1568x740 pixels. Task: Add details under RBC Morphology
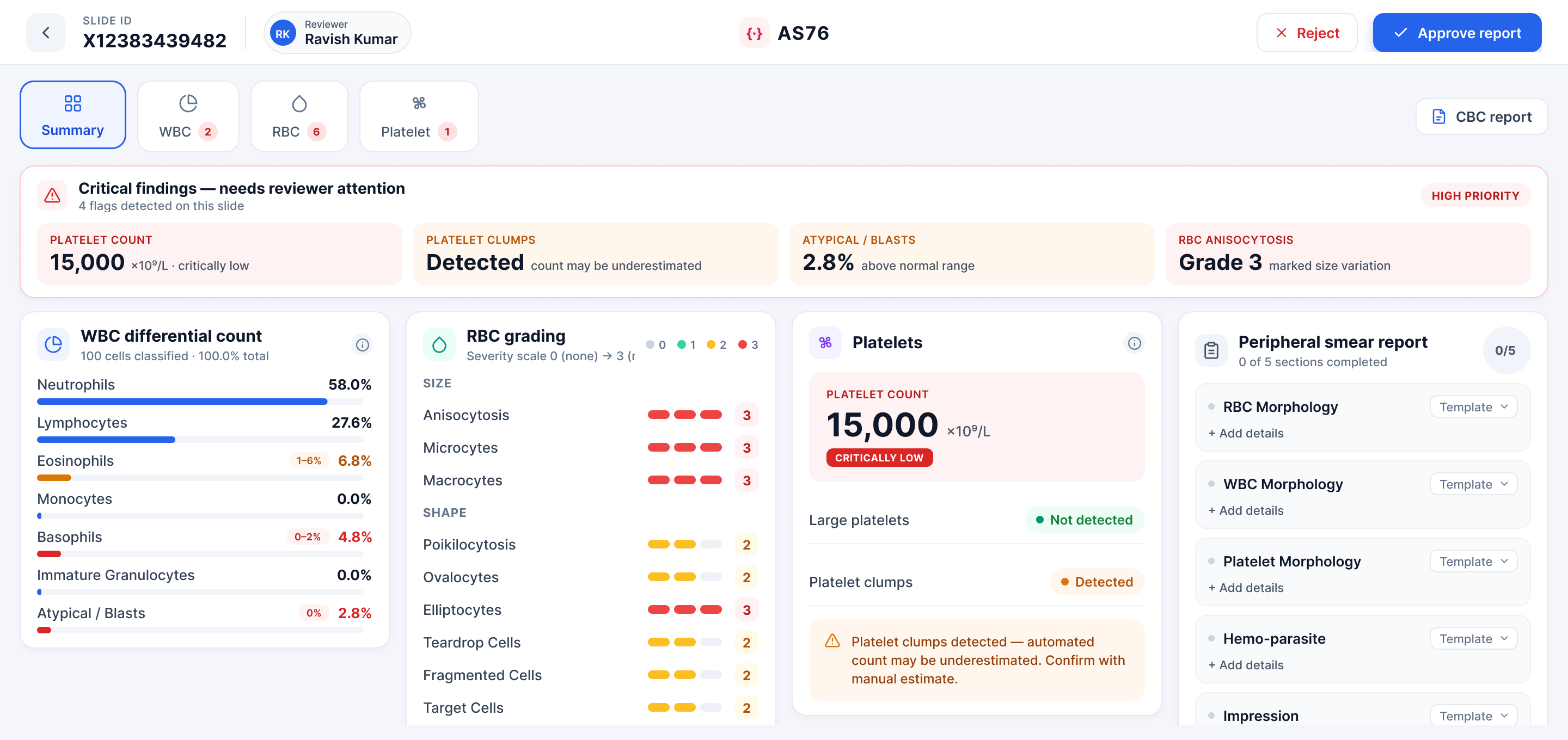click(x=1245, y=433)
